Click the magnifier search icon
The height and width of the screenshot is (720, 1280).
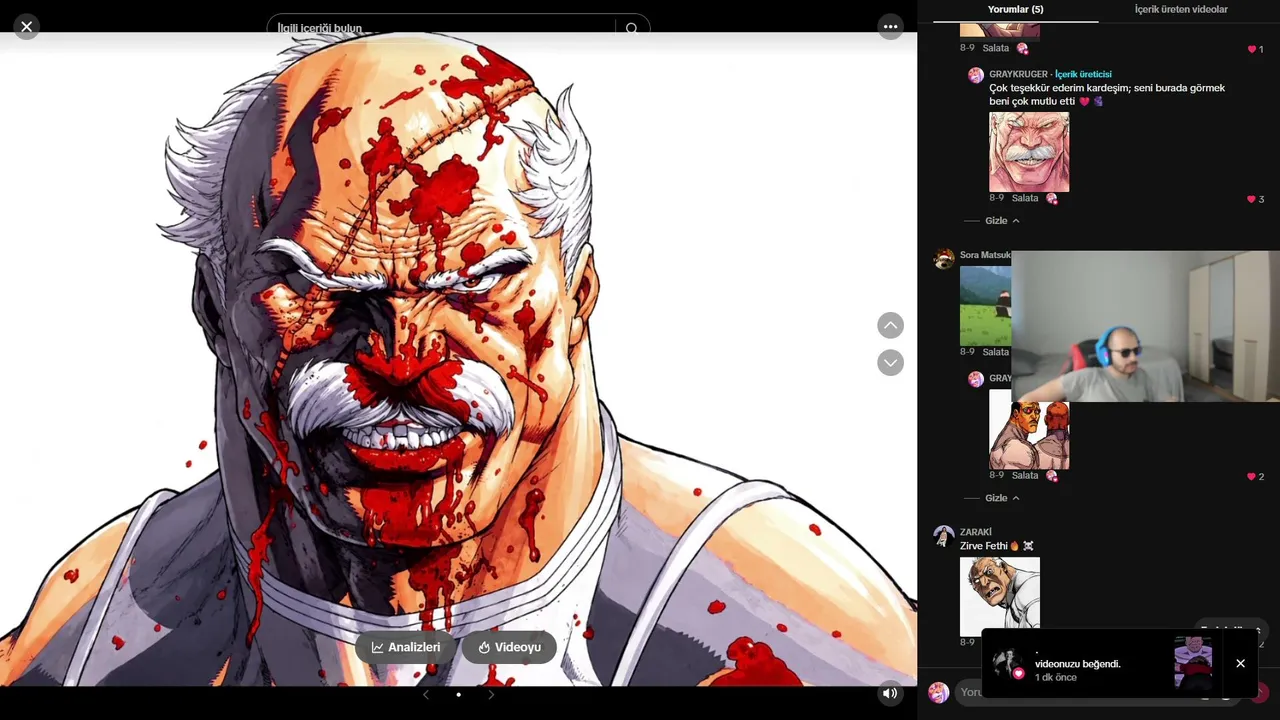(x=631, y=28)
